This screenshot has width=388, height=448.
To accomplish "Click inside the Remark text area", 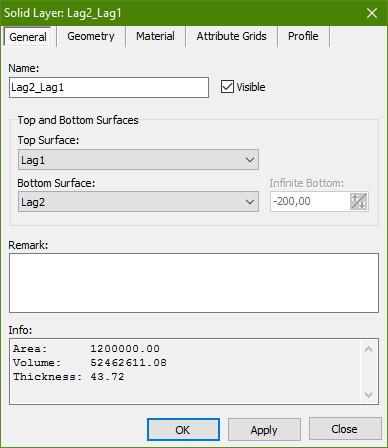I will pyautogui.click(x=194, y=283).
